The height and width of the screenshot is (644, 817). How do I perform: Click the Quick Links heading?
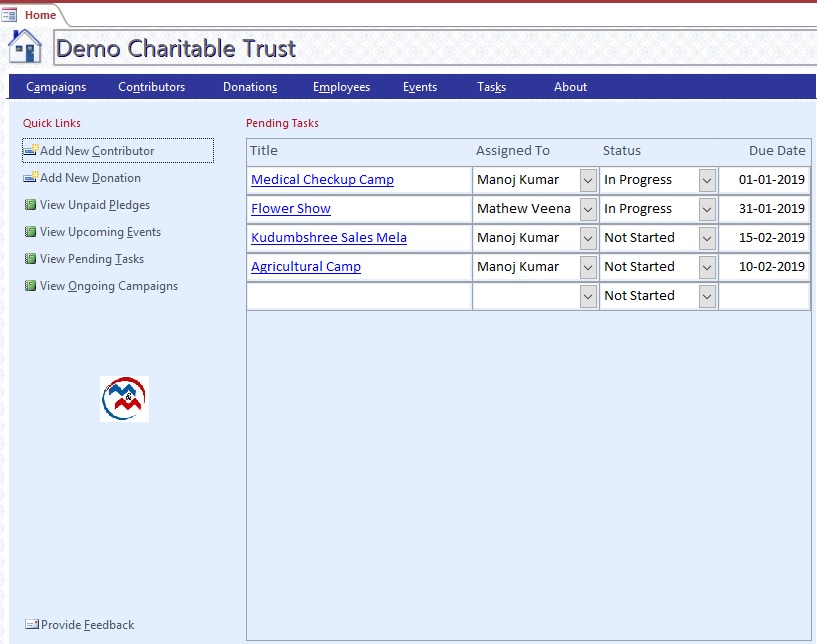click(52, 123)
